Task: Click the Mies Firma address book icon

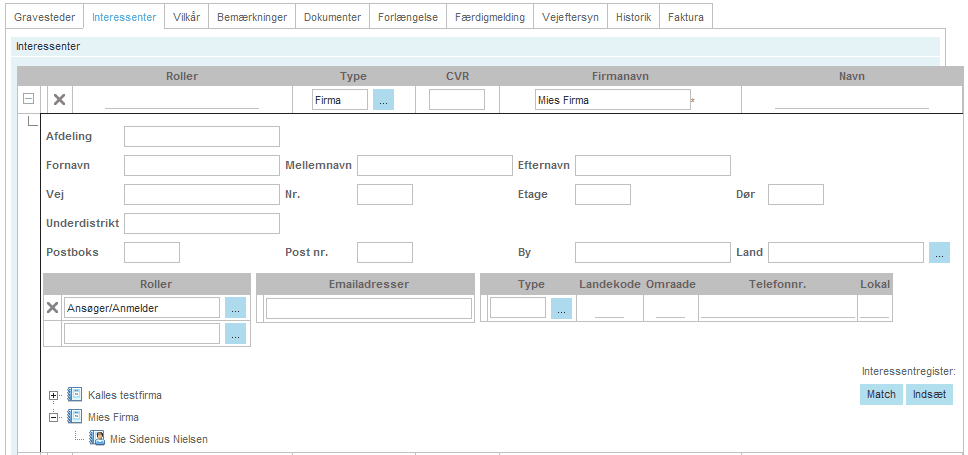Action: point(75,417)
